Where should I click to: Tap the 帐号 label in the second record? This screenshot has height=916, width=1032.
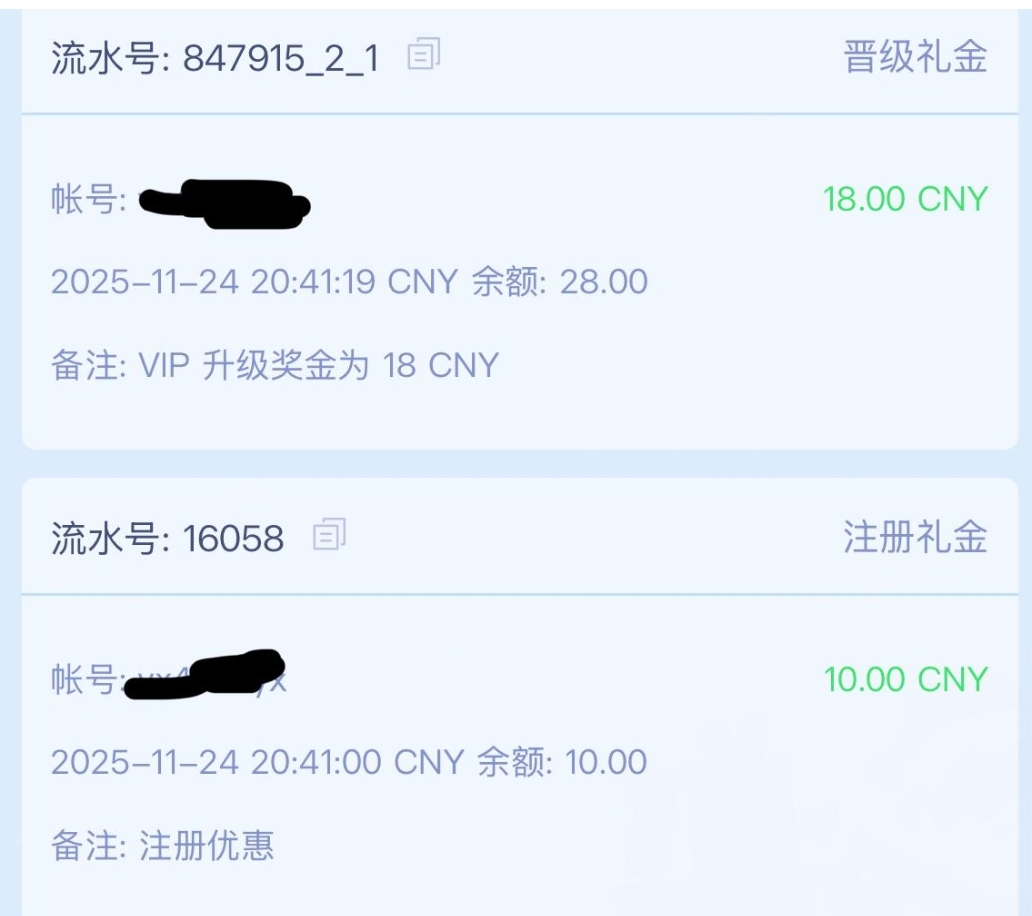click(84, 680)
